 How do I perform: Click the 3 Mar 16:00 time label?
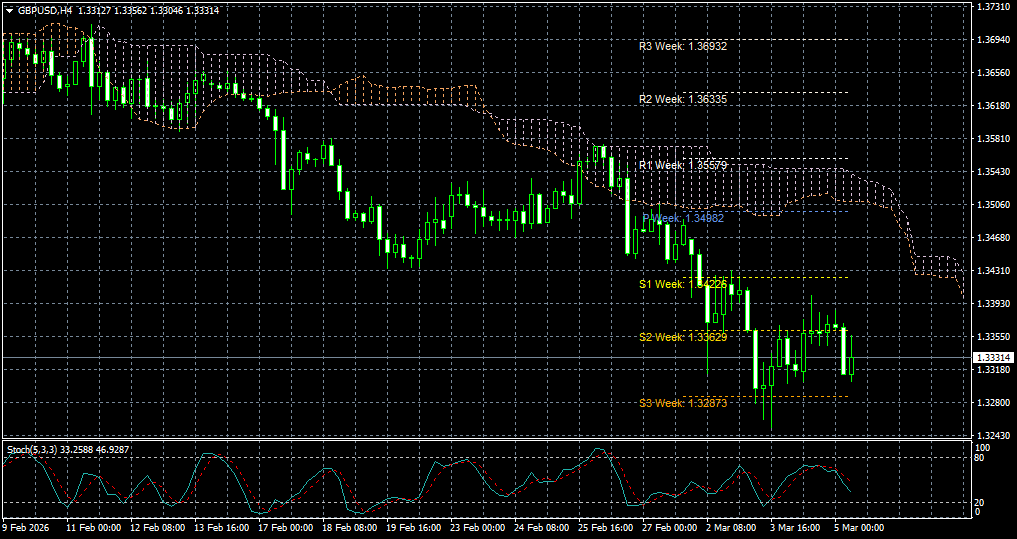pyautogui.click(x=796, y=529)
